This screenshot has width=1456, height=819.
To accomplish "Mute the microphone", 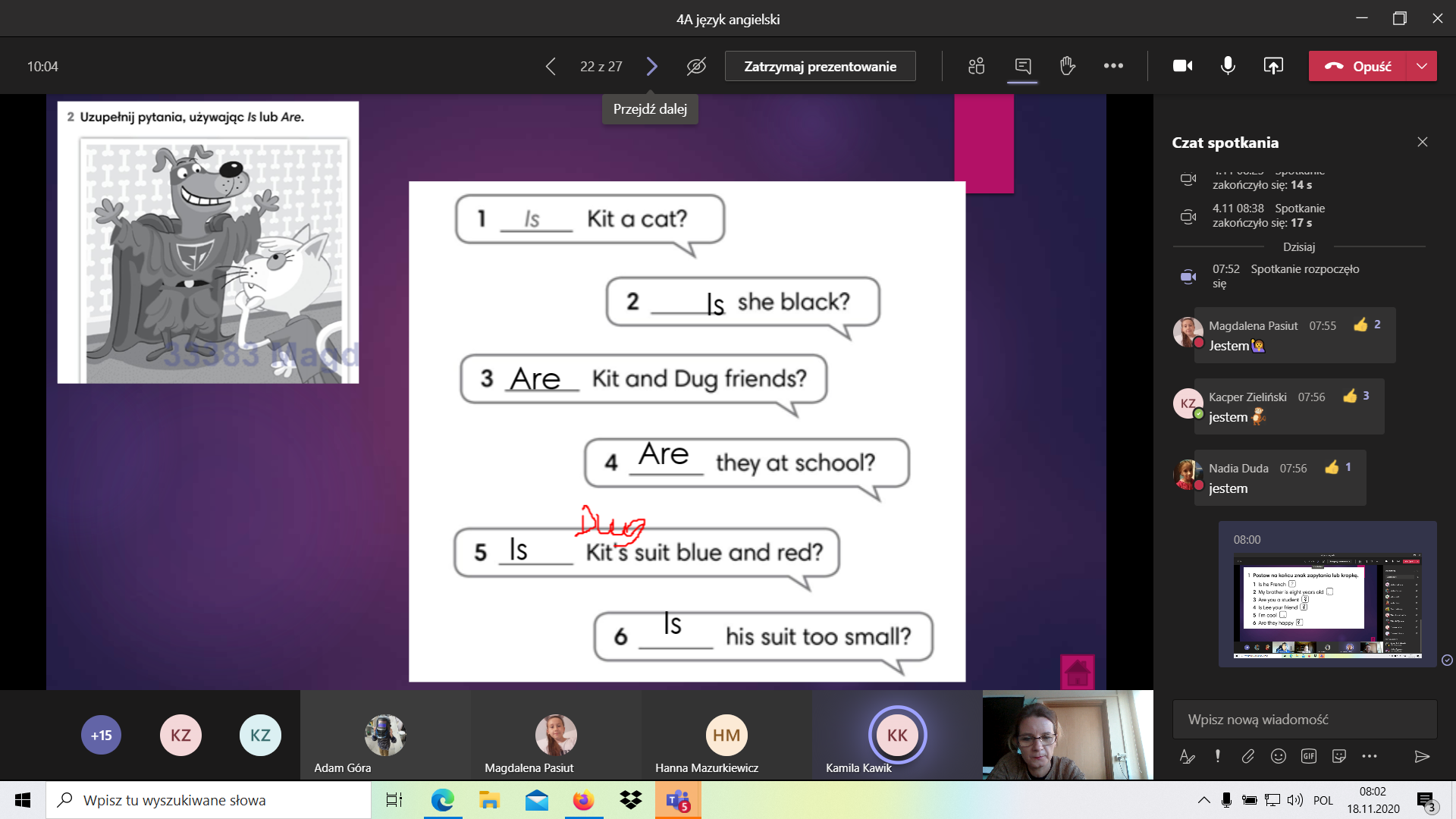I will click(x=1228, y=66).
